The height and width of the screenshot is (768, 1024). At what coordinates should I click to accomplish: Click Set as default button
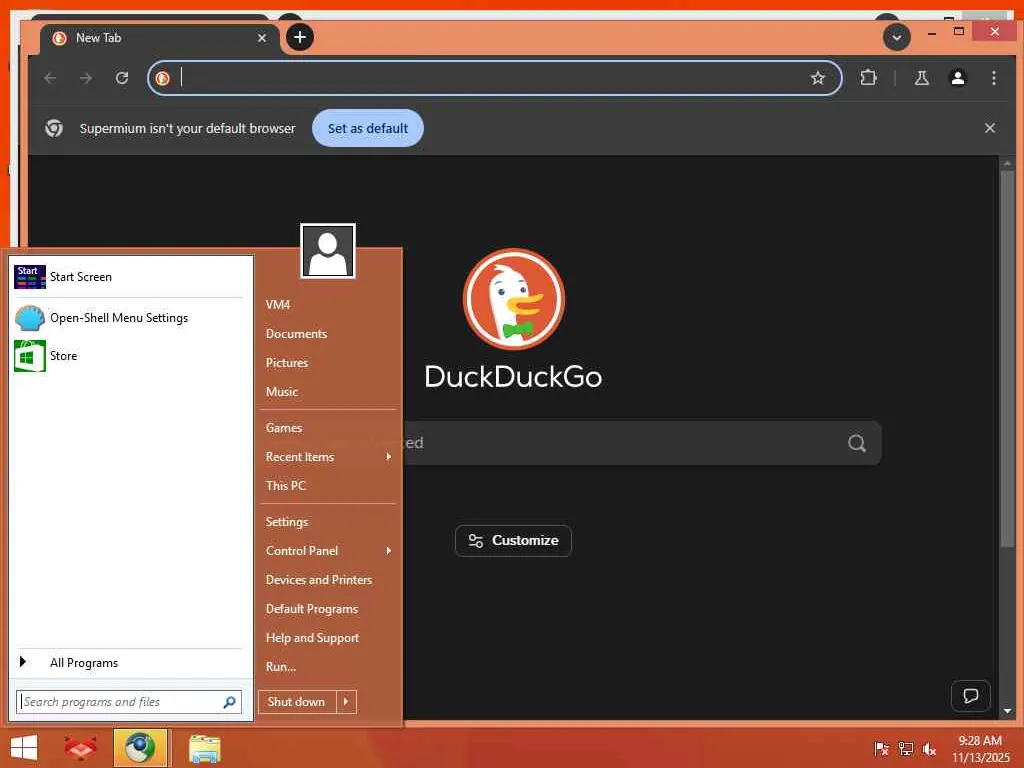click(368, 128)
